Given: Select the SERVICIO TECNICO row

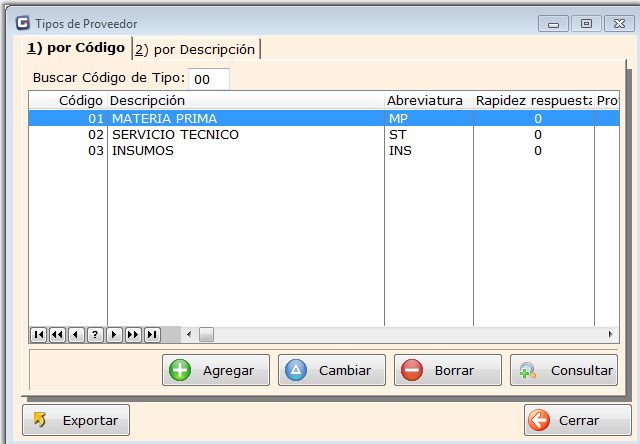Looking at the screenshot, I should click(175, 134).
